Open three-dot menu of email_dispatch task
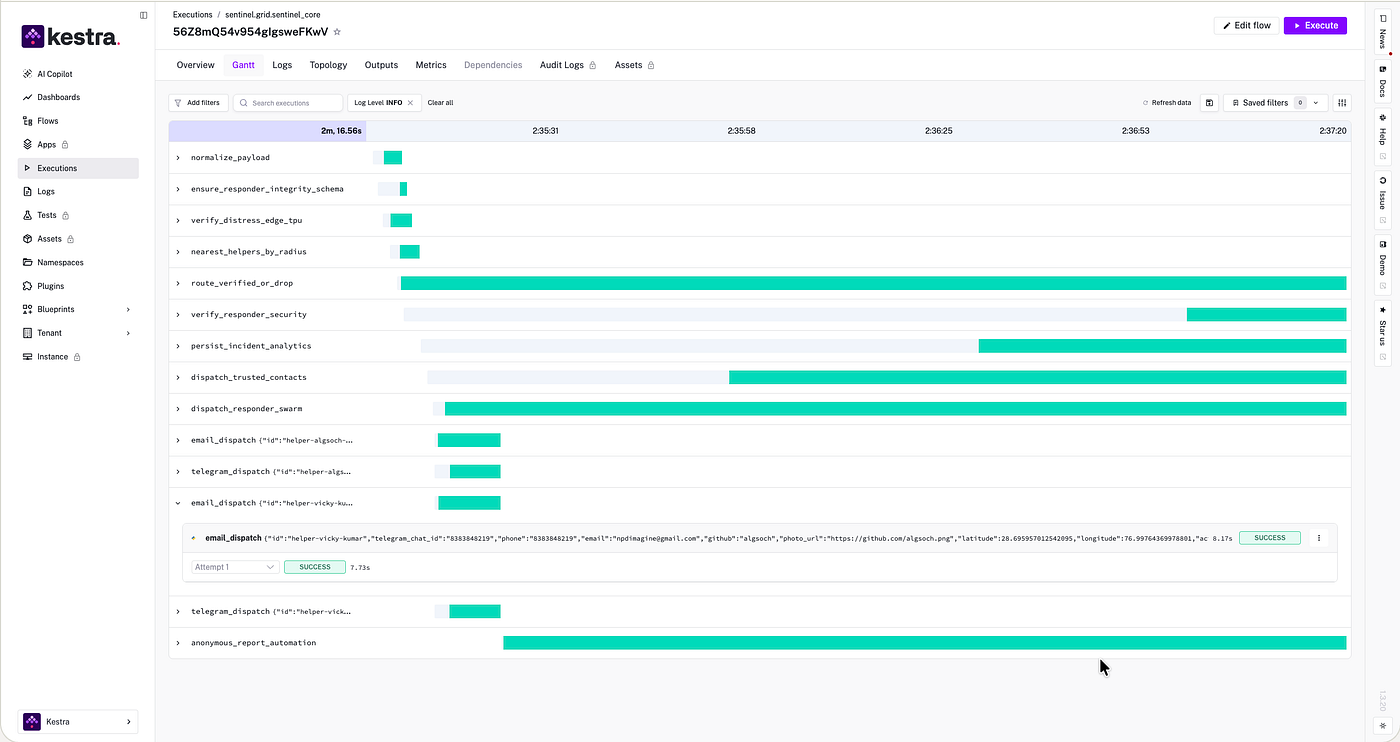1400x742 pixels. click(1319, 538)
